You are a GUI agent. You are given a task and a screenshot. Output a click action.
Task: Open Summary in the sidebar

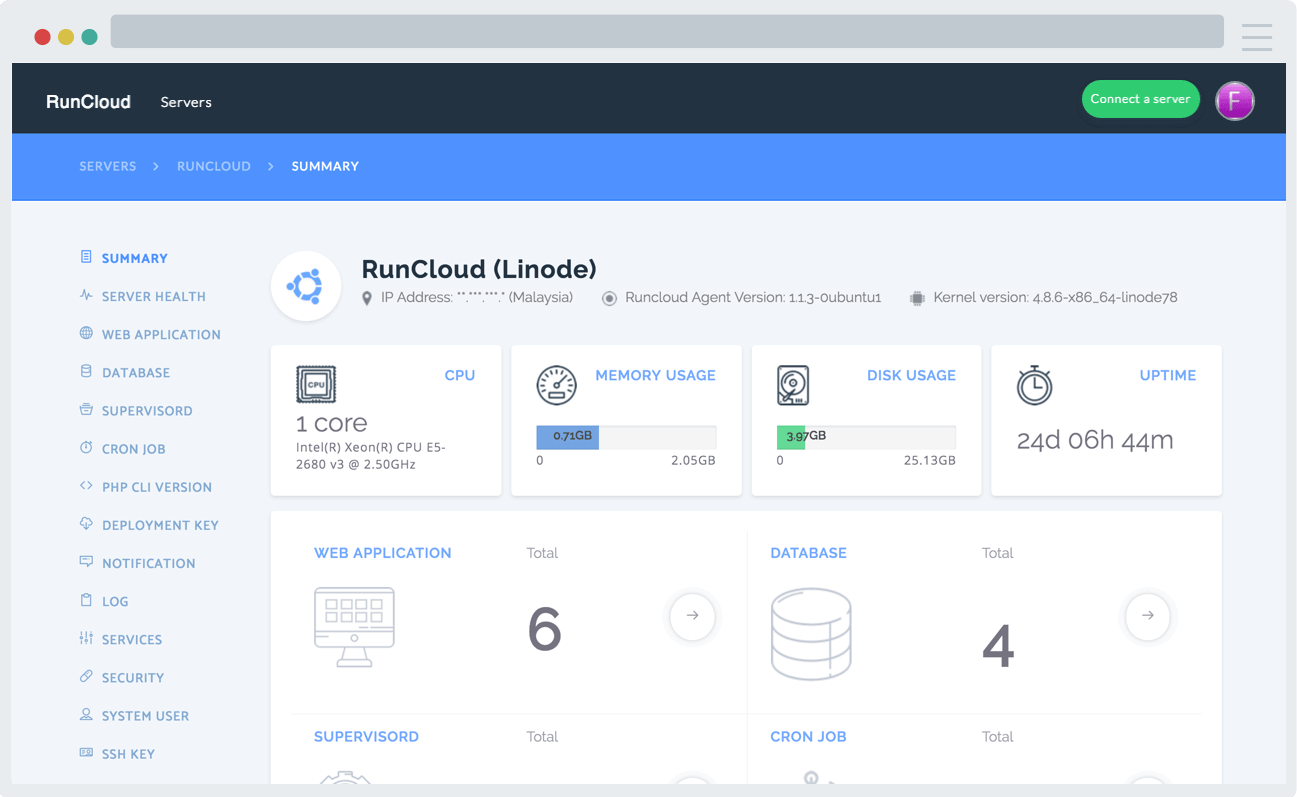135,258
